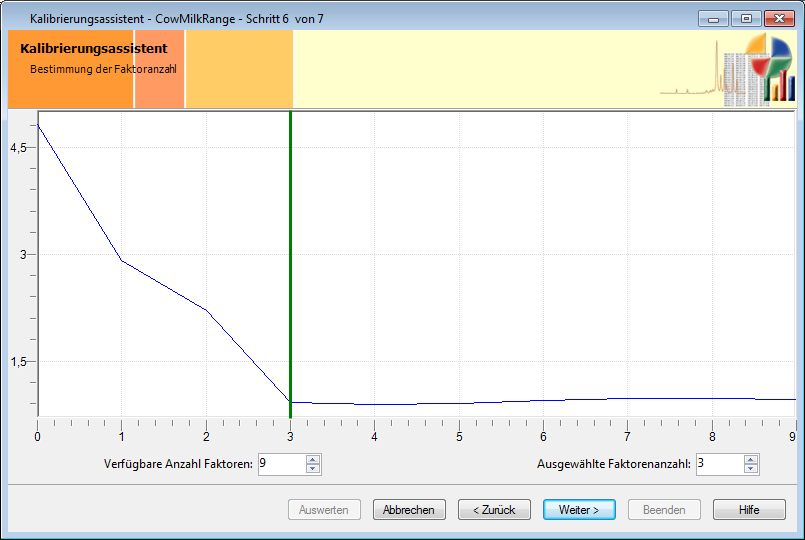The width and height of the screenshot is (805, 540).
Task: Focus the Verfügbare Anzahl Faktoren input field
Action: (280, 464)
